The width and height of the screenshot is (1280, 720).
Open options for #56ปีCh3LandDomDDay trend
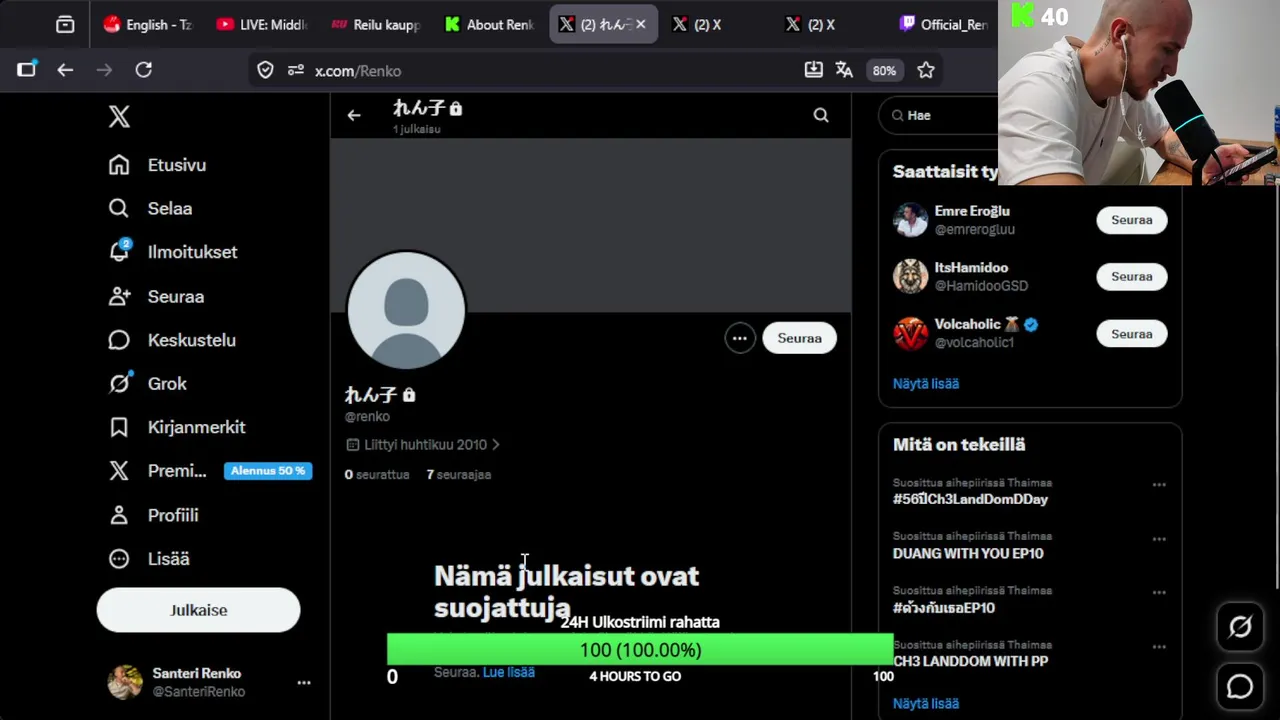coord(1159,485)
